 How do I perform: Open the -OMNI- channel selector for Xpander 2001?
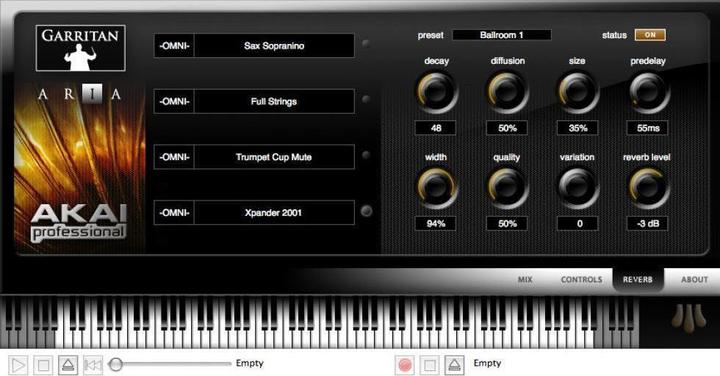pyautogui.click(x=174, y=213)
